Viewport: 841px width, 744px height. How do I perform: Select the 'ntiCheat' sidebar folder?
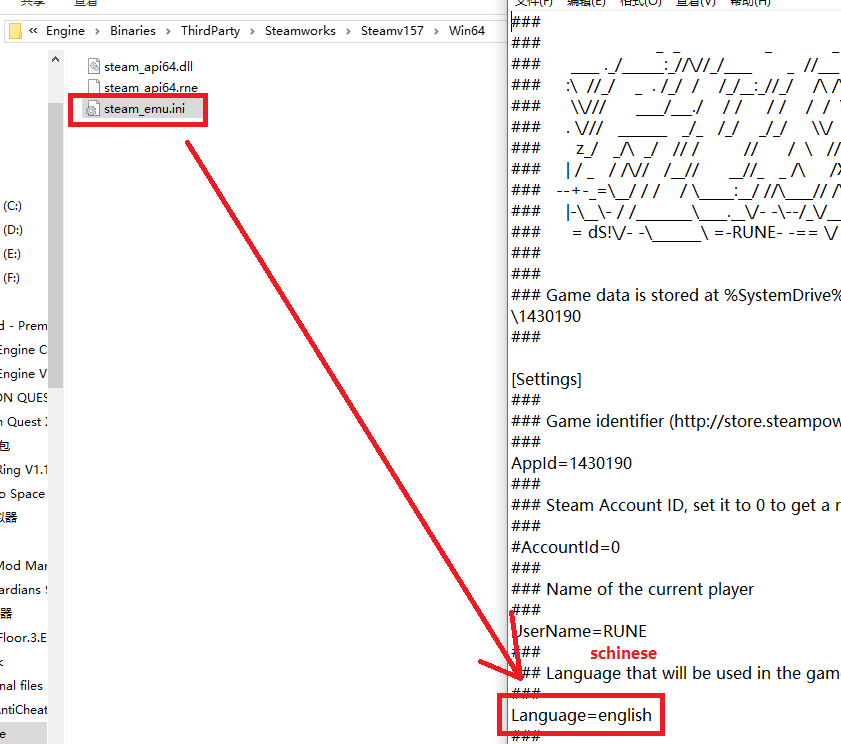coord(24,710)
